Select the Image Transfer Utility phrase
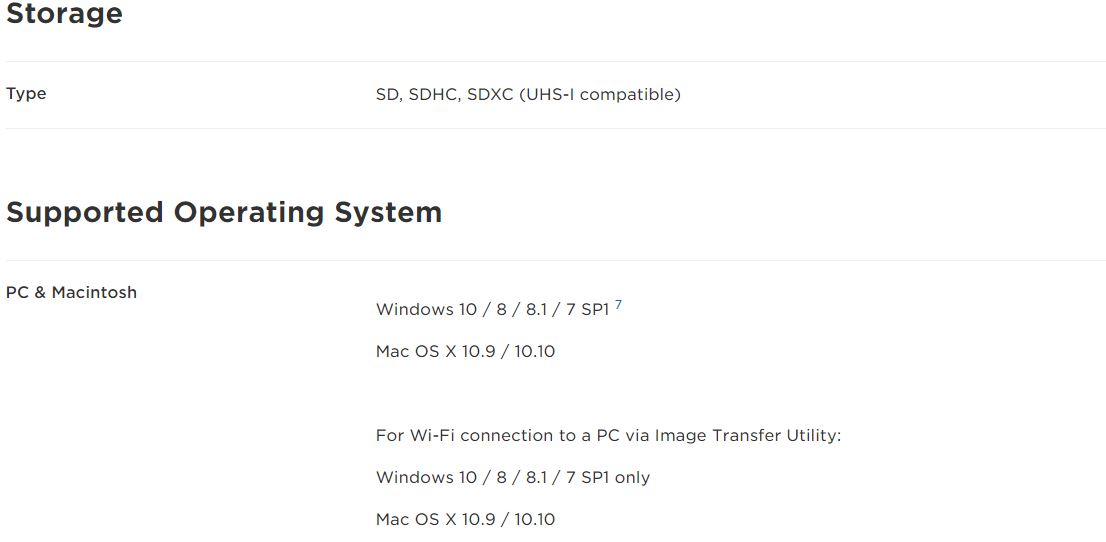The height and width of the screenshot is (542, 1106). pyautogui.click(x=748, y=435)
